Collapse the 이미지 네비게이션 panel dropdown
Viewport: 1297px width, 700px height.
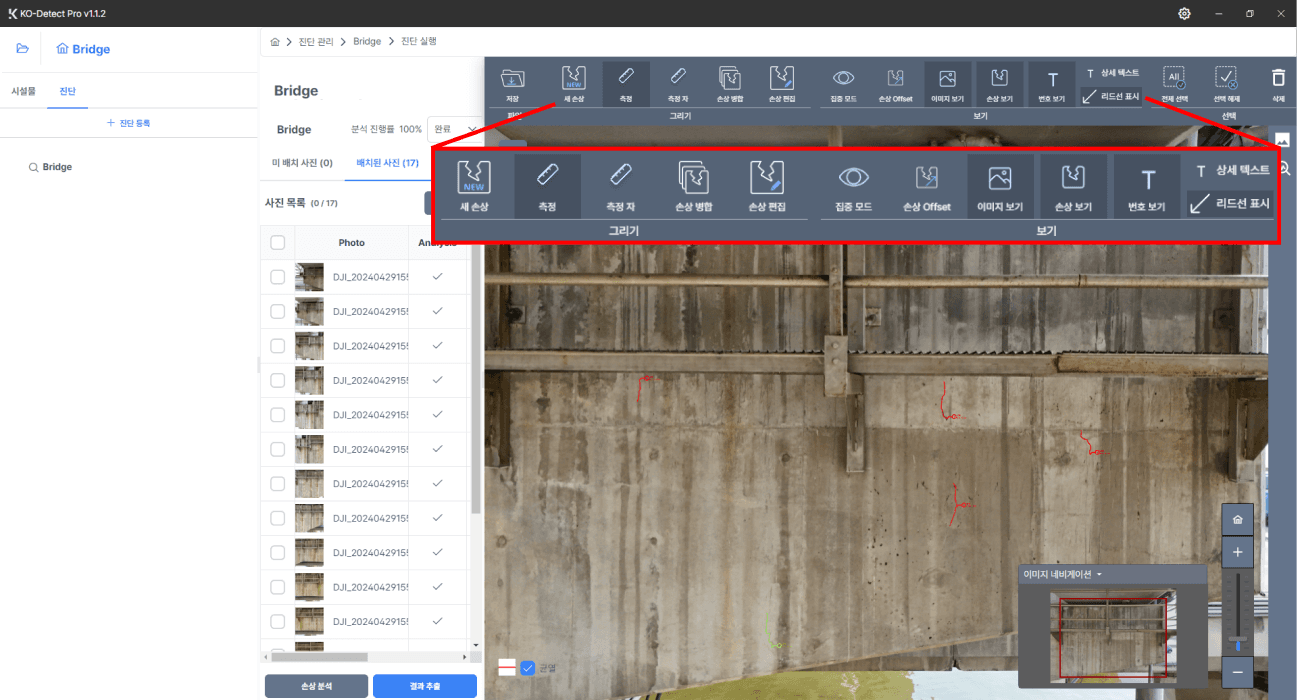pyautogui.click(x=1099, y=575)
